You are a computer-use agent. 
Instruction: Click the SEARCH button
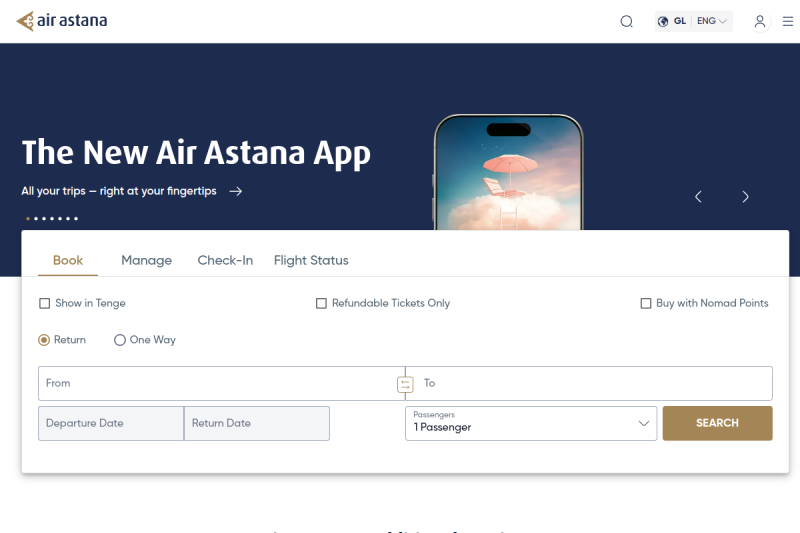(717, 423)
